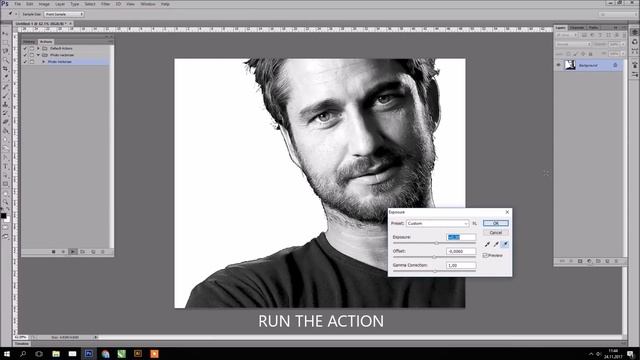Open the Filter menu

tap(105, 4)
